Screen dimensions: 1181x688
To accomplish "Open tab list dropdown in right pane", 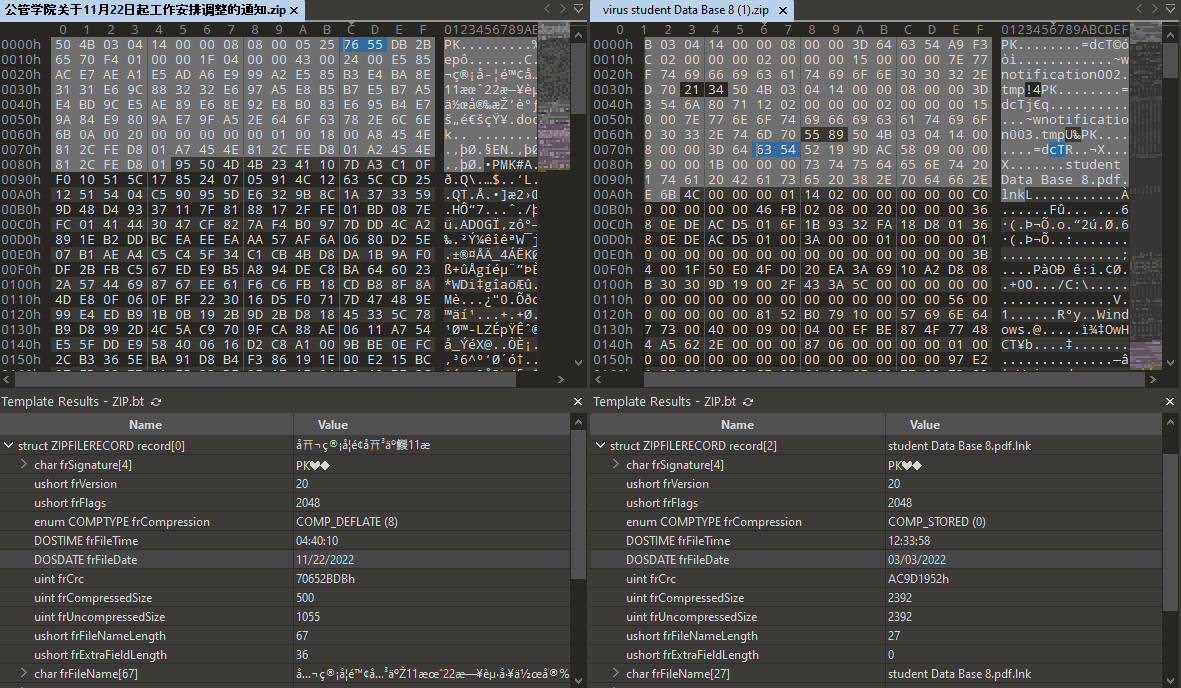I will coord(1169,10).
